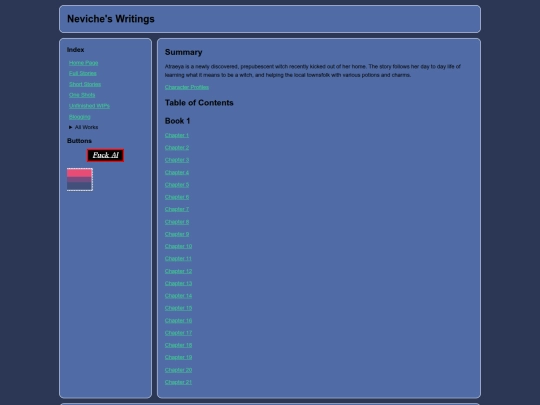The height and width of the screenshot is (405, 540).
Task: Open the Character Profiles link
Action: (x=187, y=87)
